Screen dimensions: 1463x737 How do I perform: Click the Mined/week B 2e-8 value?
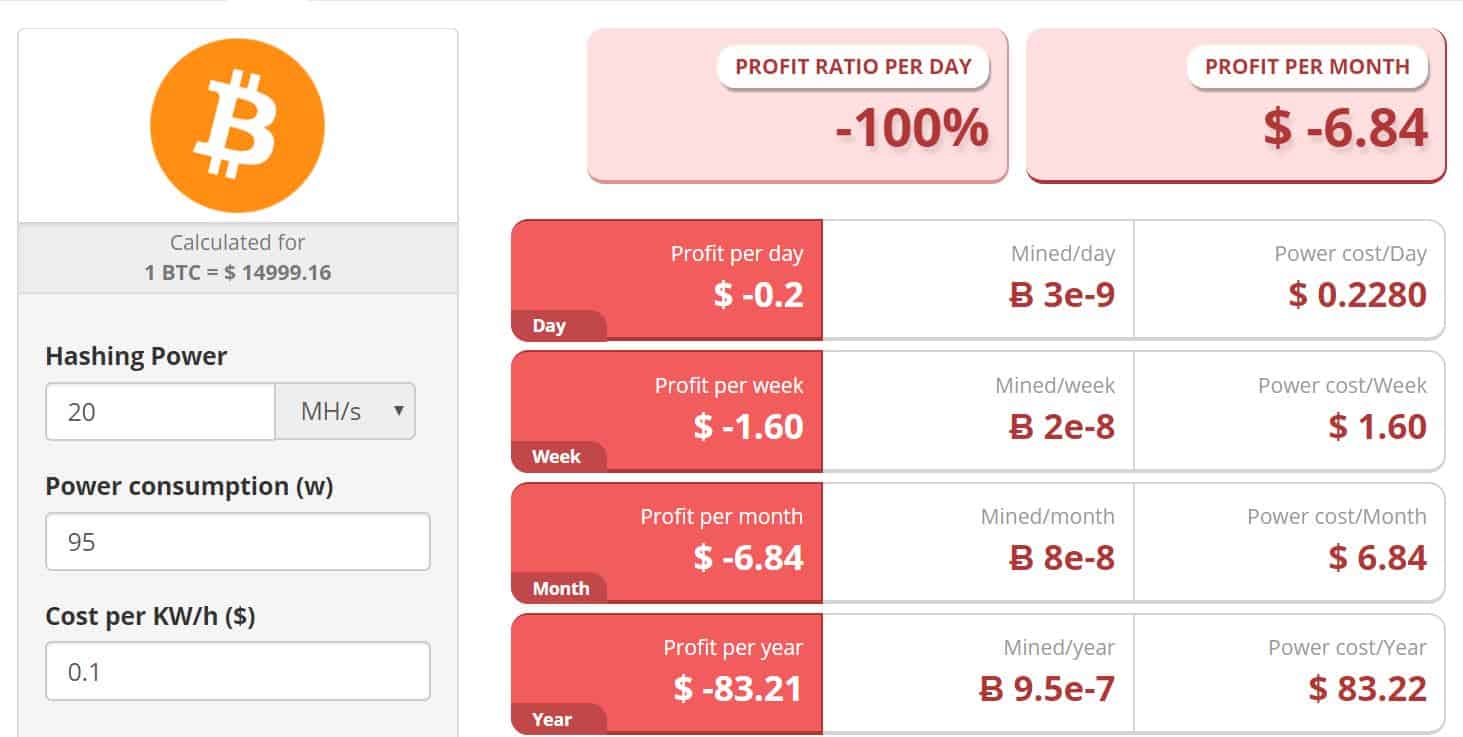click(x=1062, y=427)
